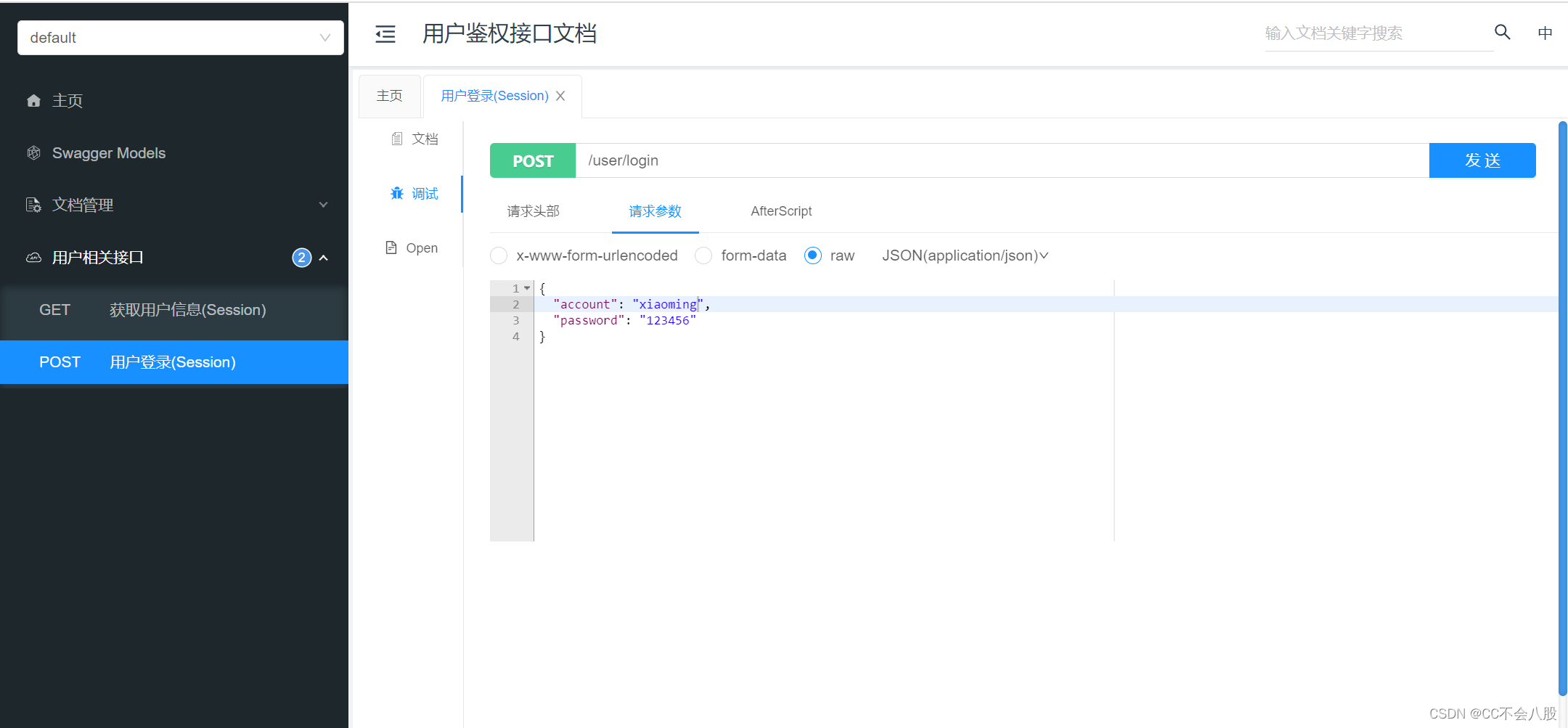Collapse the sidebar with the indent icon
The image size is (1568, 728).
click(385, 33)
